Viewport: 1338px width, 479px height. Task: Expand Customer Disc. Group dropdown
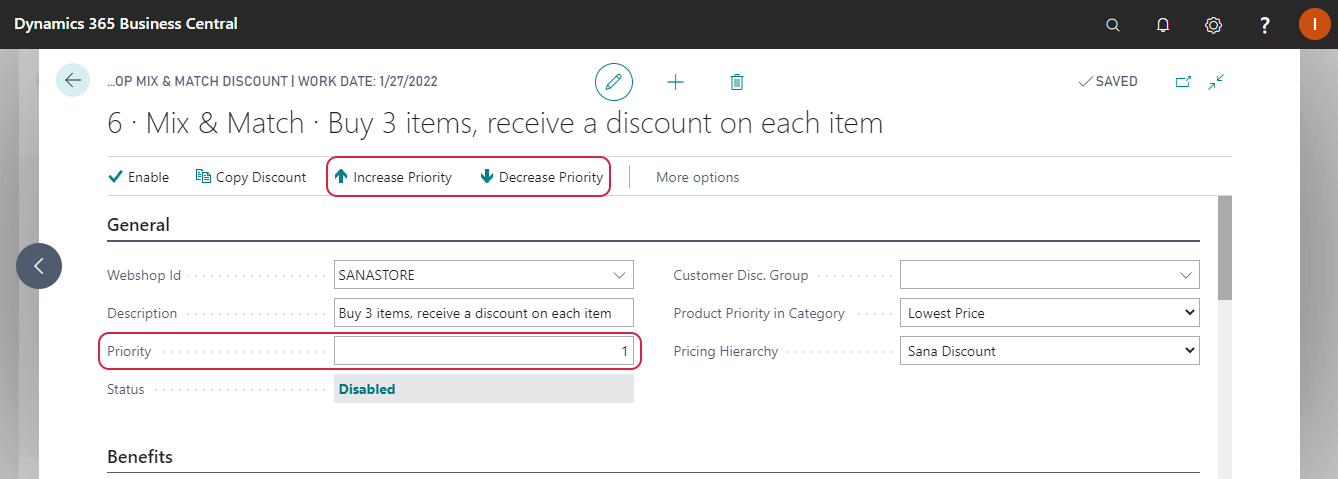tap(1185, 275)
